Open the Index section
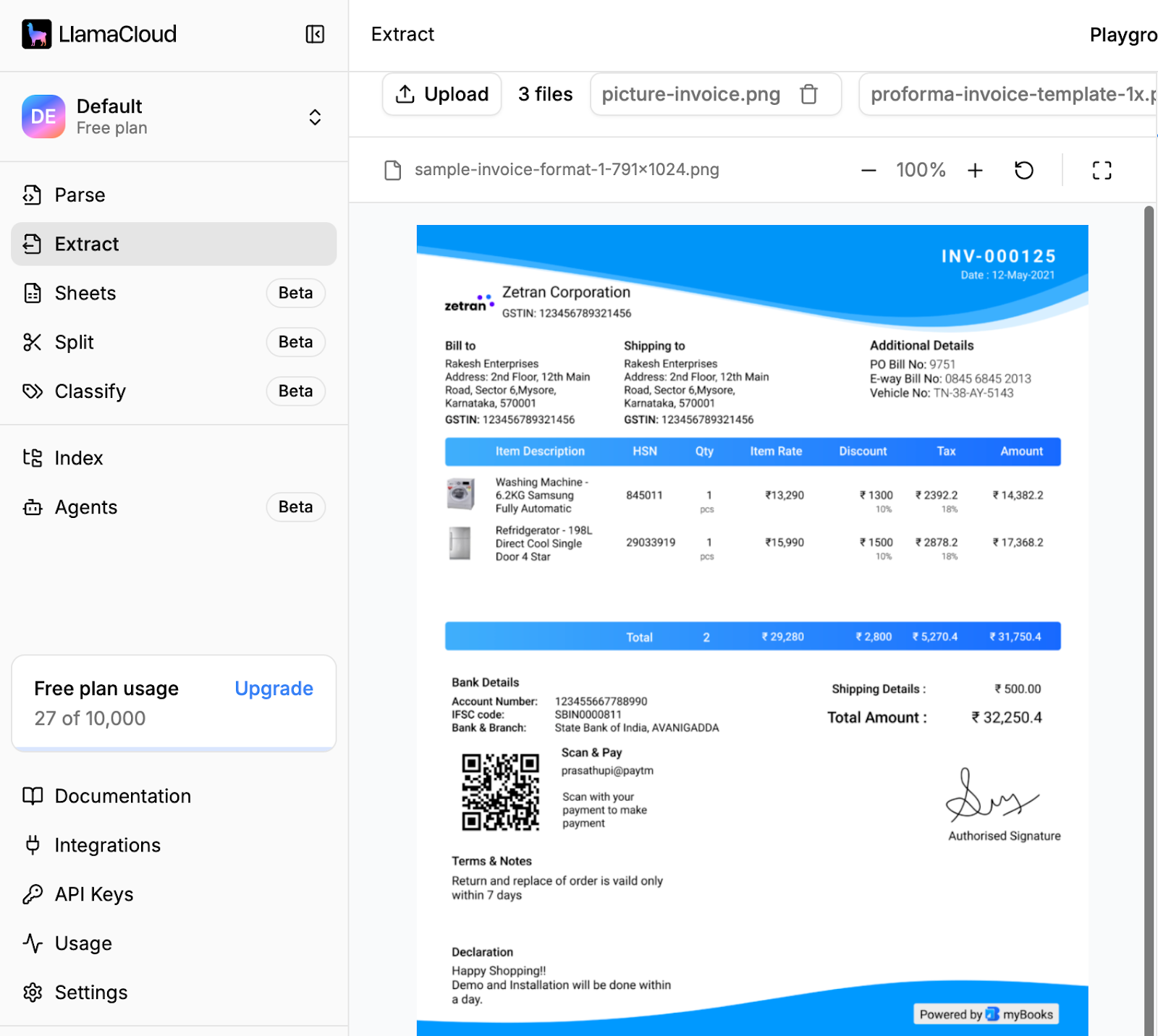 tap(174, 458)
